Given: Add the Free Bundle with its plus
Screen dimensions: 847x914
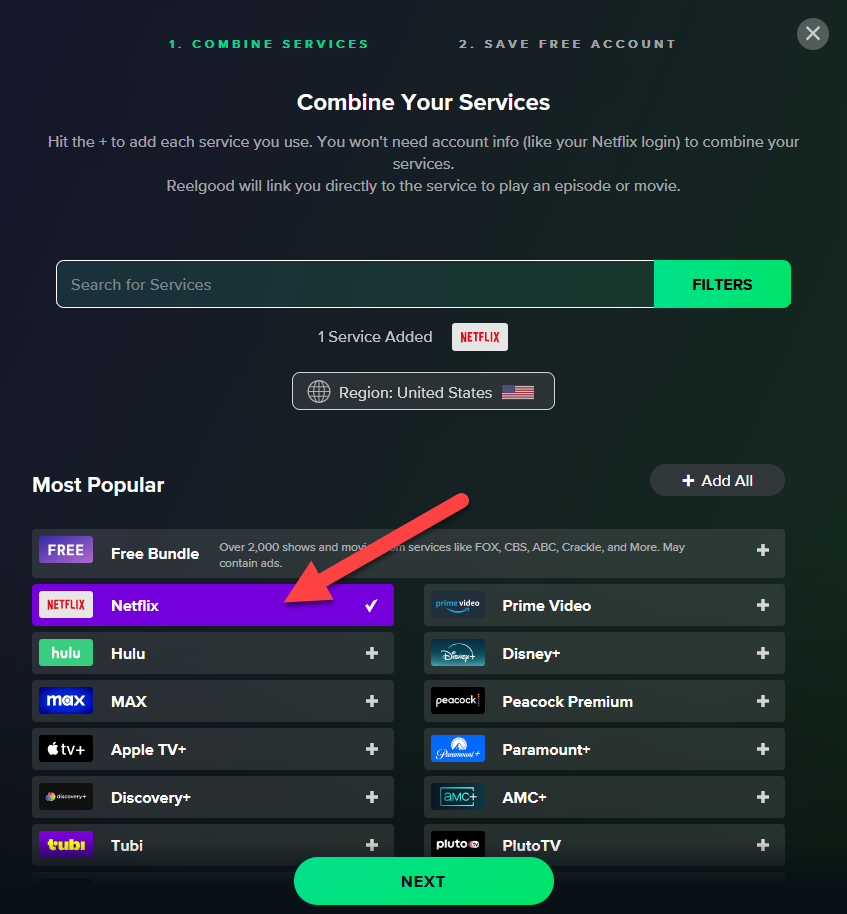Looking at the screenshot, I should (763, 550).
